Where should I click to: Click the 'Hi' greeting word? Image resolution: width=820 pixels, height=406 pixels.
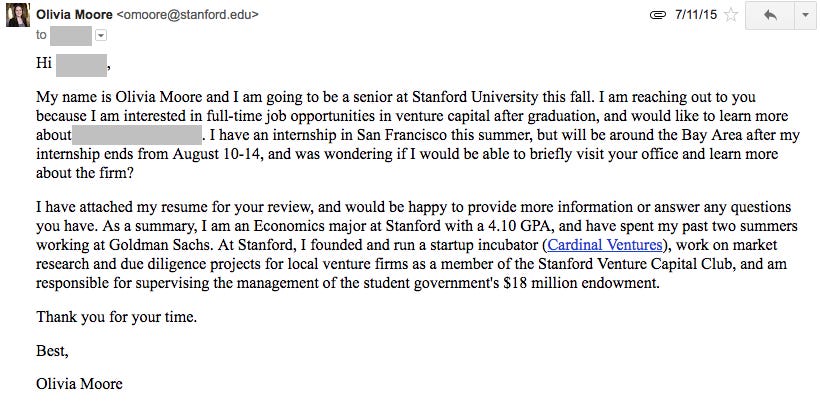pyautogui.click(x=44, y=64)
